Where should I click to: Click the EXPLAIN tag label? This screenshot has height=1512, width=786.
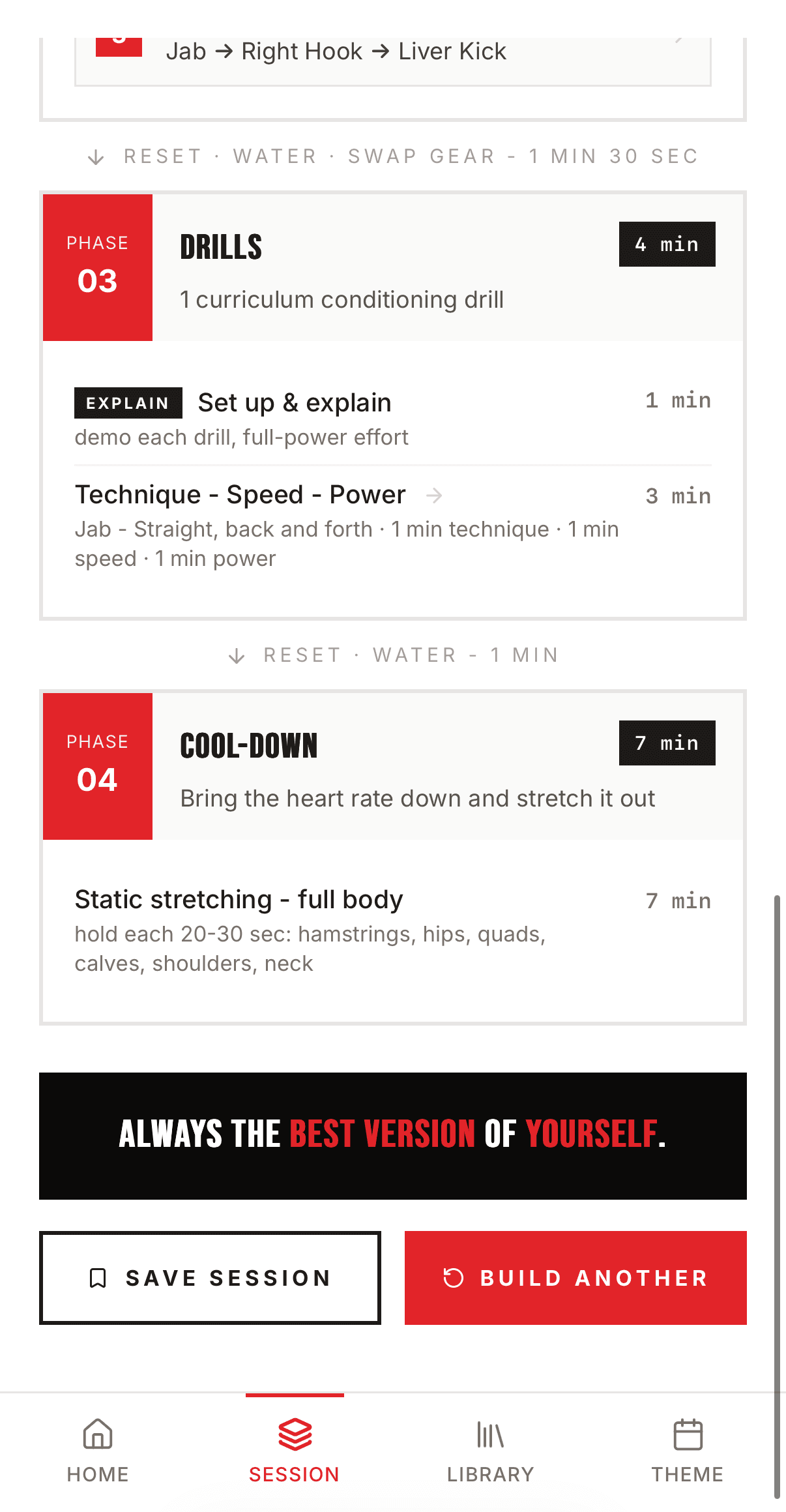pyautogui.click(x=128, y=403)
